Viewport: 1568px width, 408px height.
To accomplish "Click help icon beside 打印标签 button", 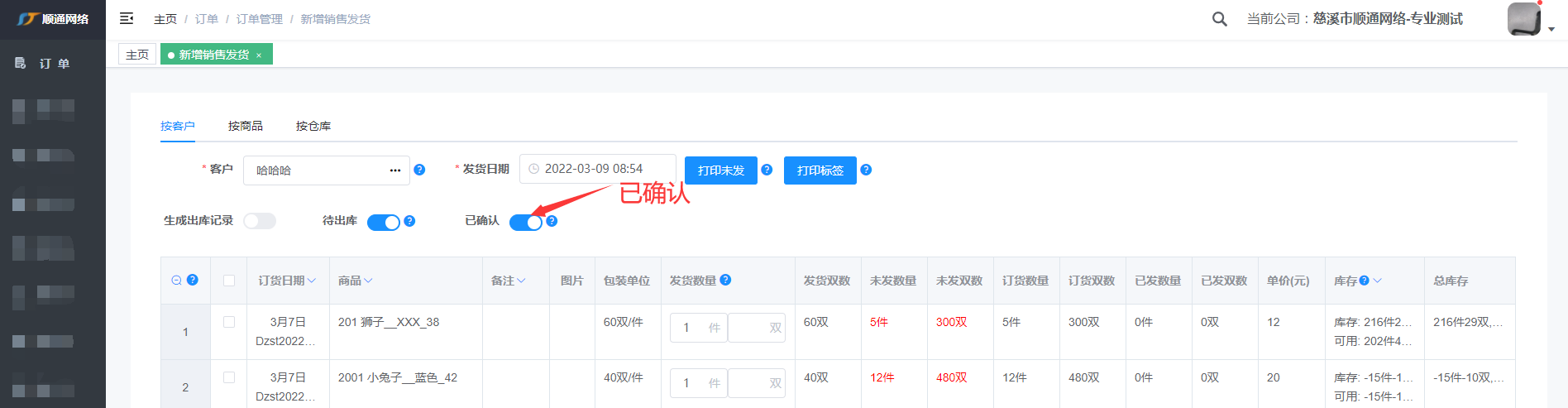I will [866, 170].
